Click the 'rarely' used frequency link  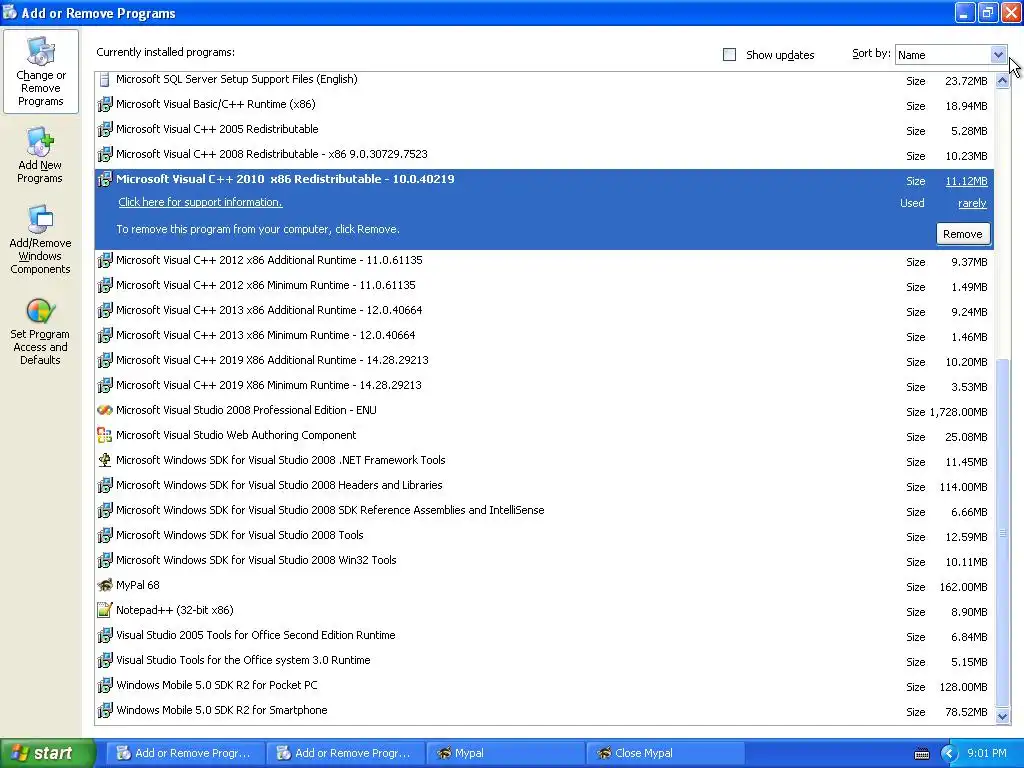coord(972,204)
